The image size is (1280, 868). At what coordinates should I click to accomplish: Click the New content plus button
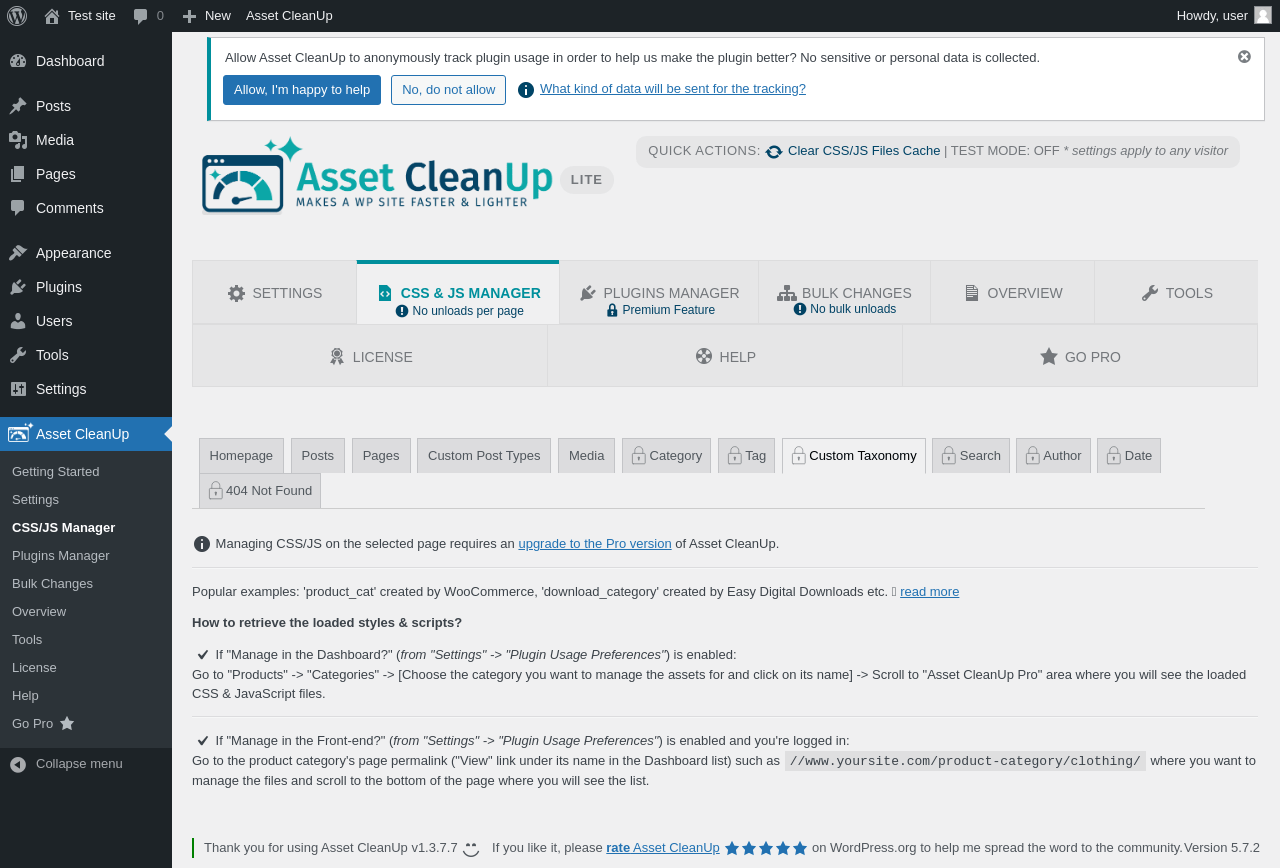pyautogui.click(x=206, y=15)
